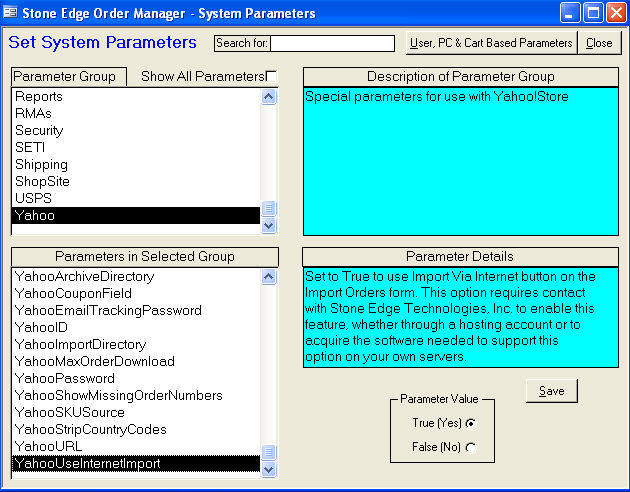Select YahooID parameter
Image resolution: width=630 pixels, height=492 pixels.
(x=136, y=327)
